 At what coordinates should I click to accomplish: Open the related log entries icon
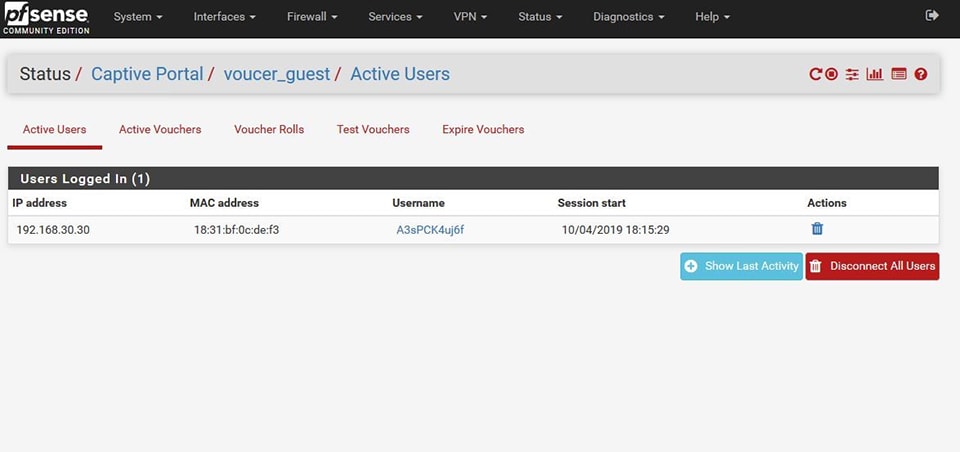[x=898, y=74]
